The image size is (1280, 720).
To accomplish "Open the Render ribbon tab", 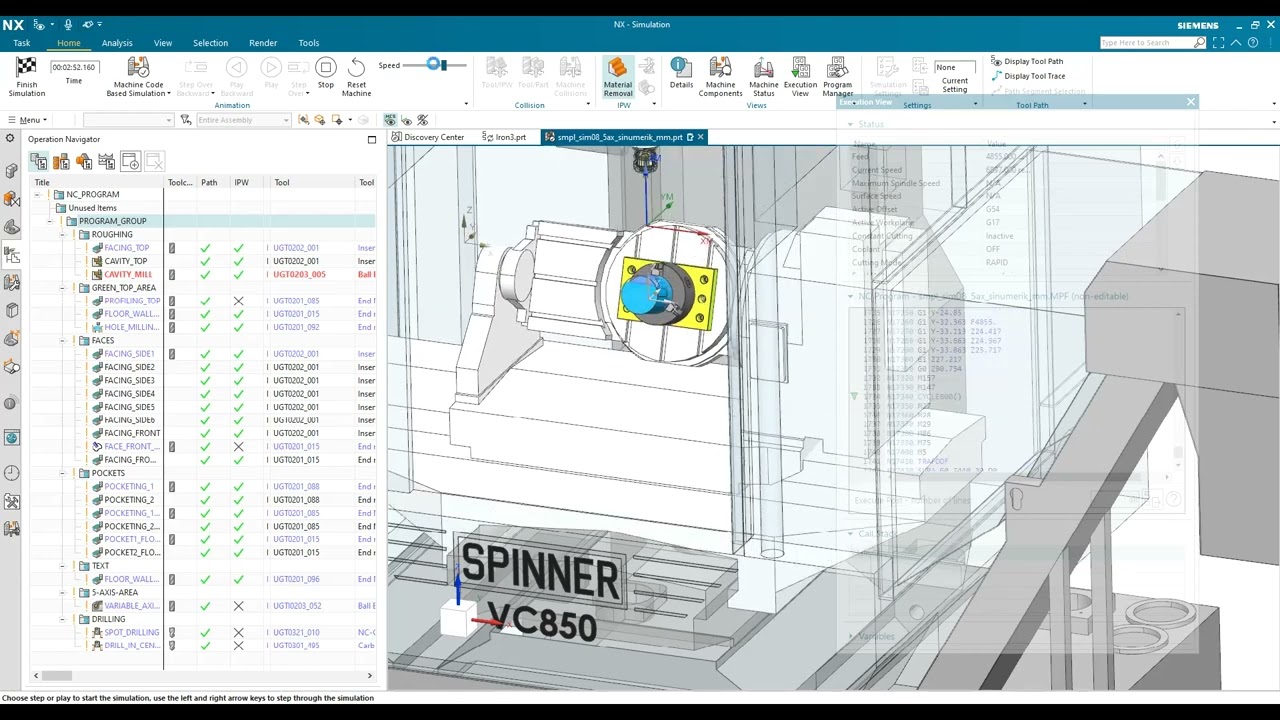I will pyautogui.click(x=263, y=43).
